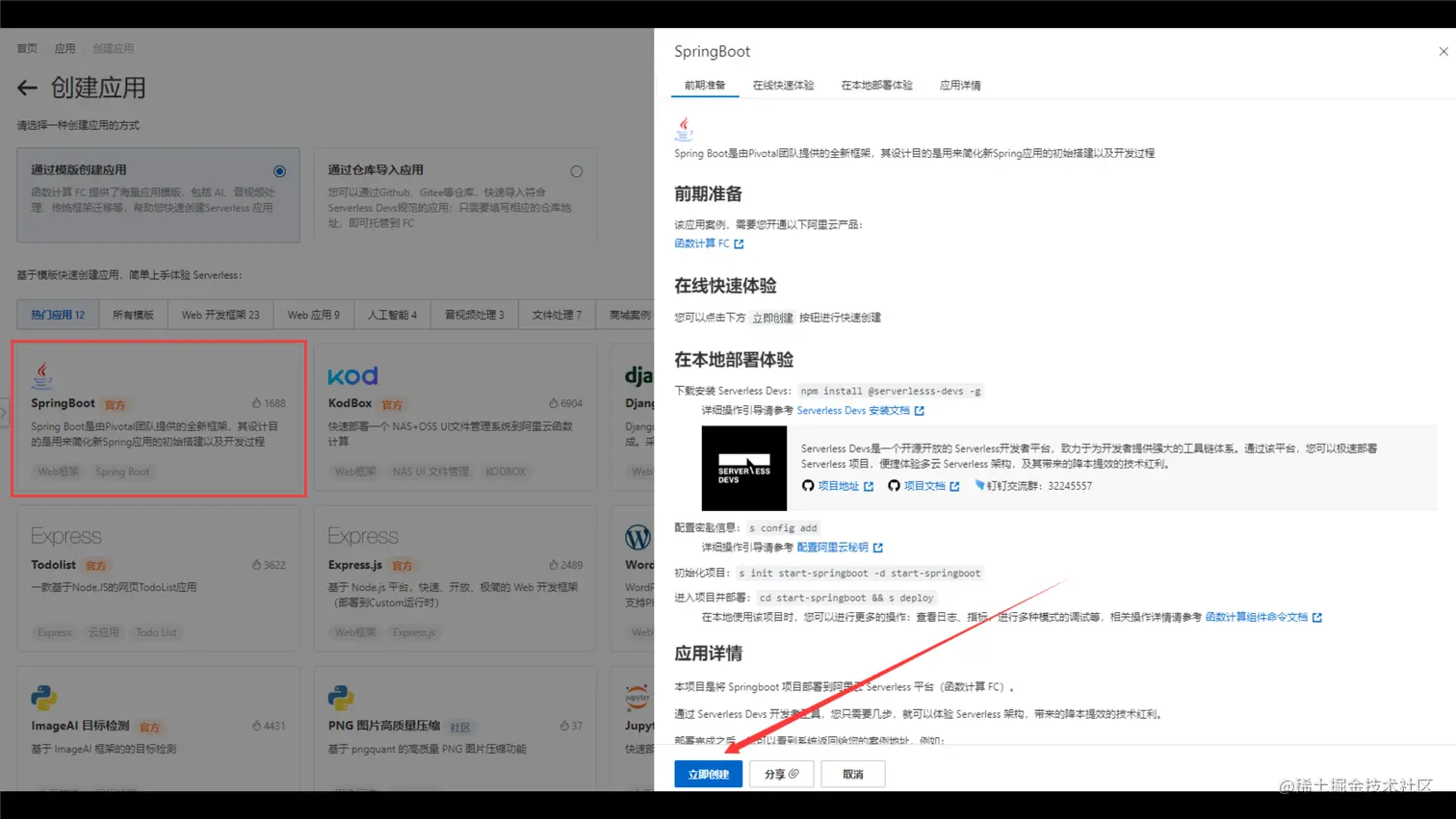Click the Django template logo

[637, 376]
